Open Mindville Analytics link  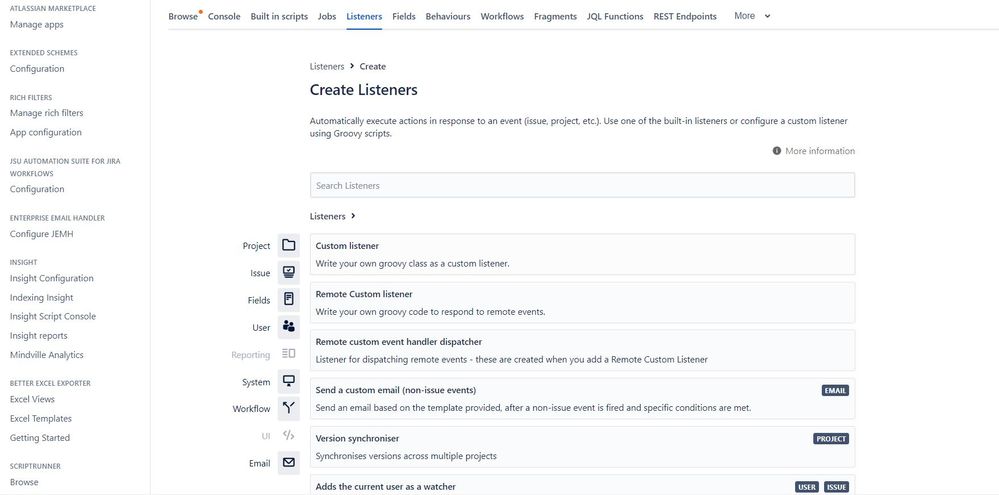coord(47,355)
